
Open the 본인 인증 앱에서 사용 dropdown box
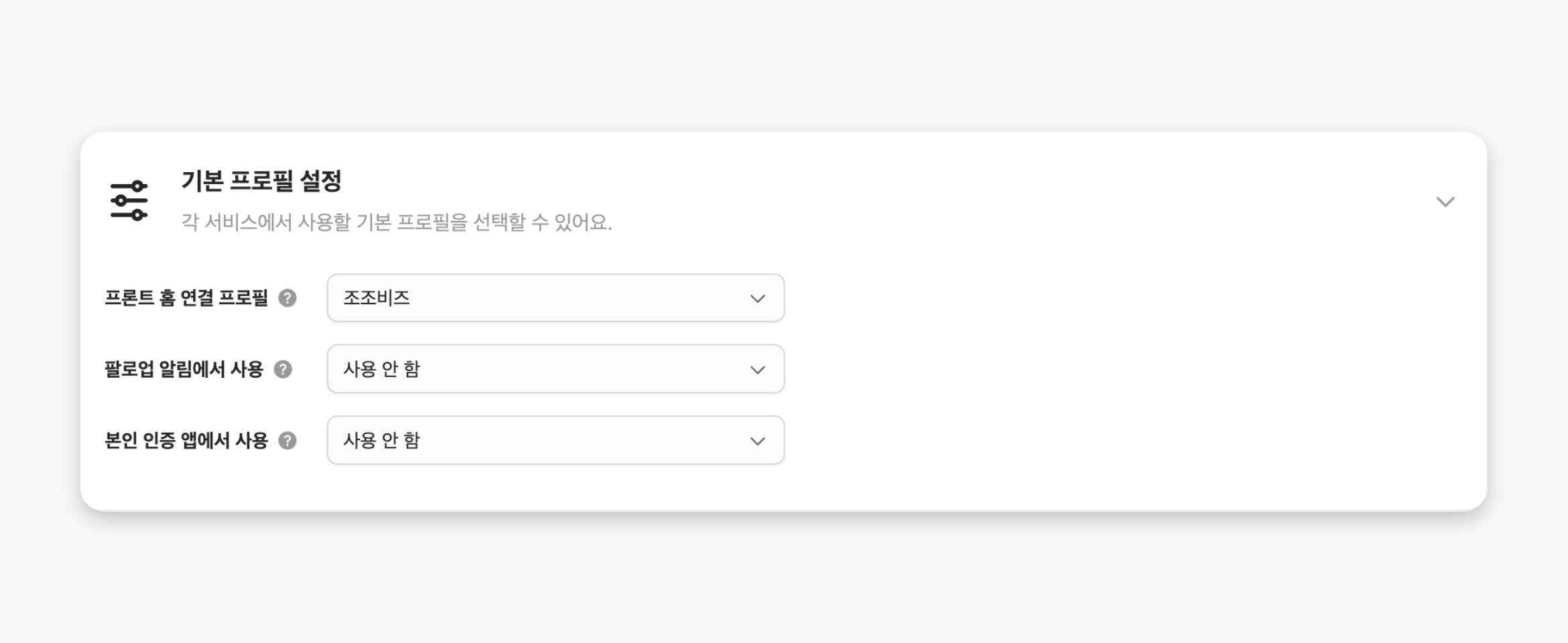[x=556, y=441]
